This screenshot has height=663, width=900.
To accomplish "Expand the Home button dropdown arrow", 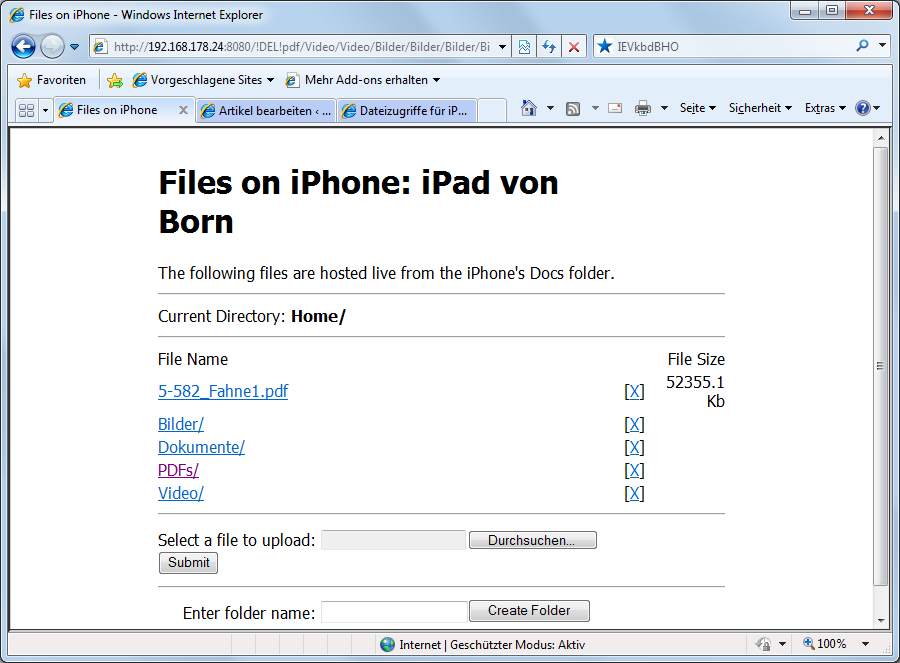I will tap(550, 108).
